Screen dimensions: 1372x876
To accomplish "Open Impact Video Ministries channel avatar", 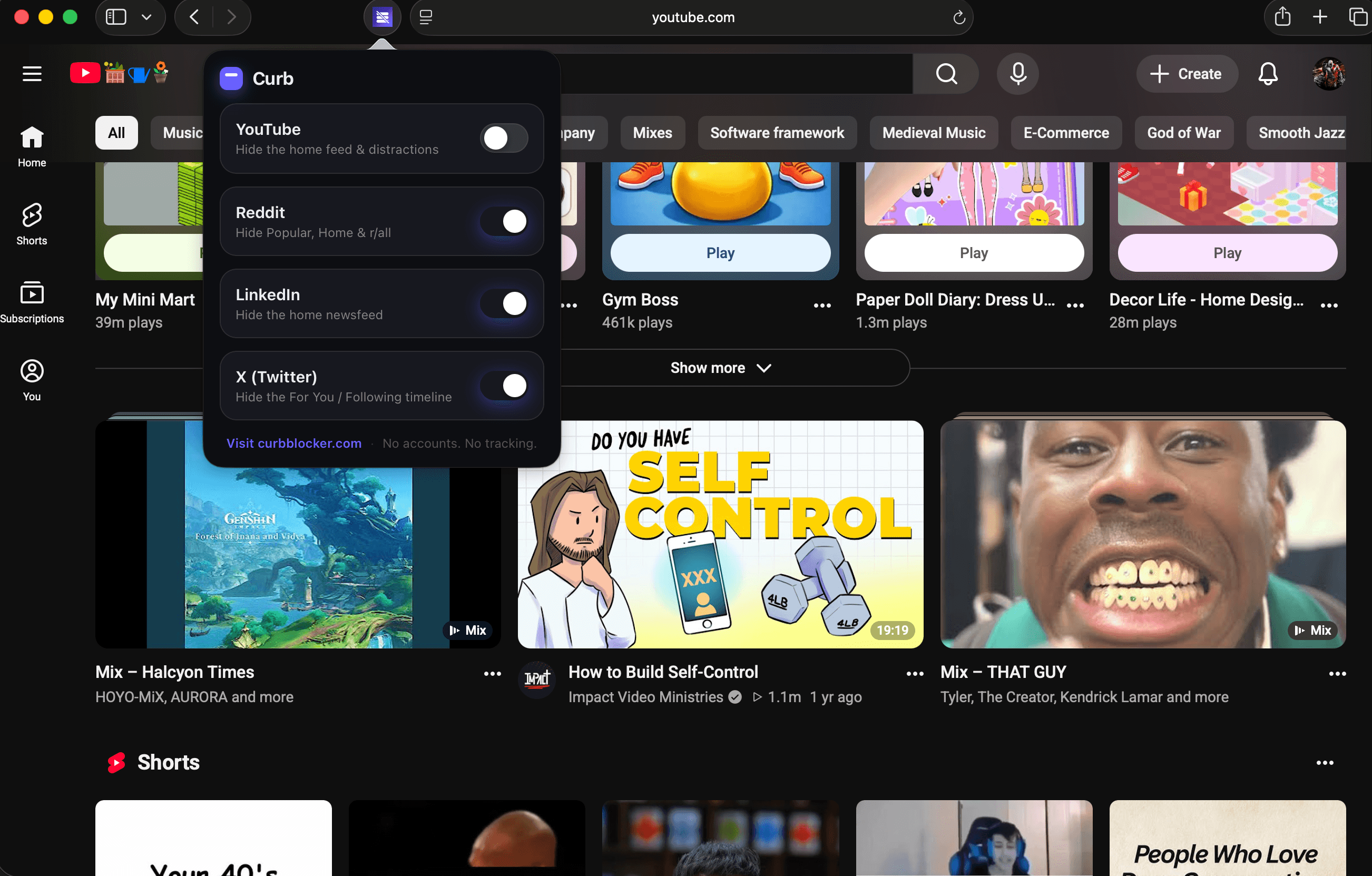I will click(x=537, y=679).
